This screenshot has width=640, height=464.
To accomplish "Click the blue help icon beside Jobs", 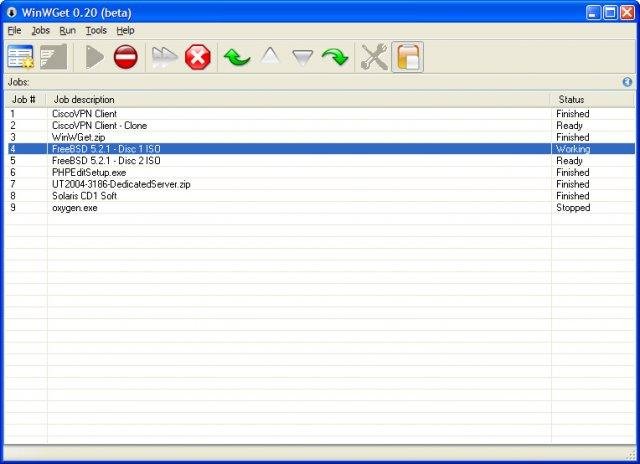I will pyautogui.click(x=627, y=82).
